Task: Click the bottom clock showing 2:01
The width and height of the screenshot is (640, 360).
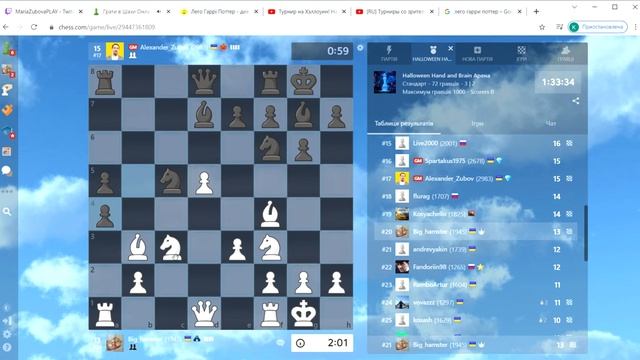Action: pos(322,343)
